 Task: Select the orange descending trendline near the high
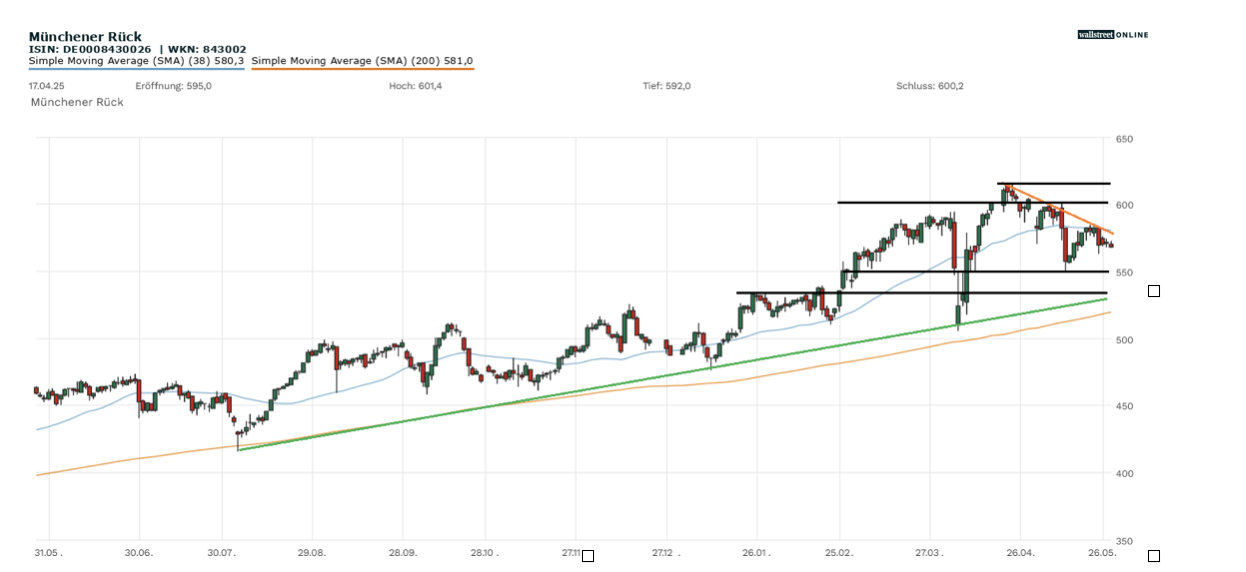click(1060, 210)
